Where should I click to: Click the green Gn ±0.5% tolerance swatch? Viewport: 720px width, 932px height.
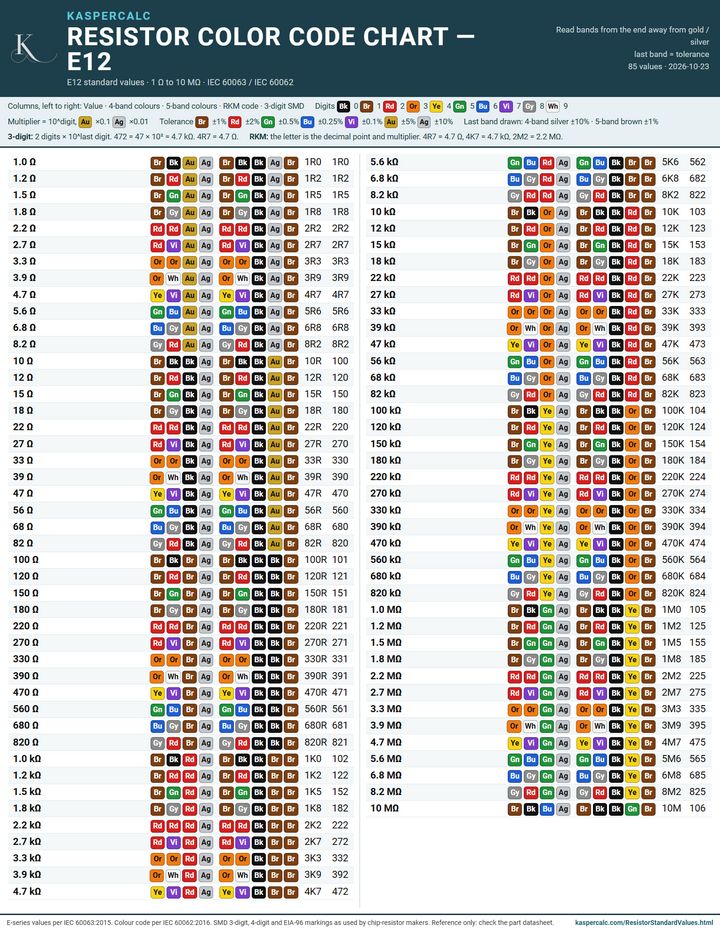[268, 122]
